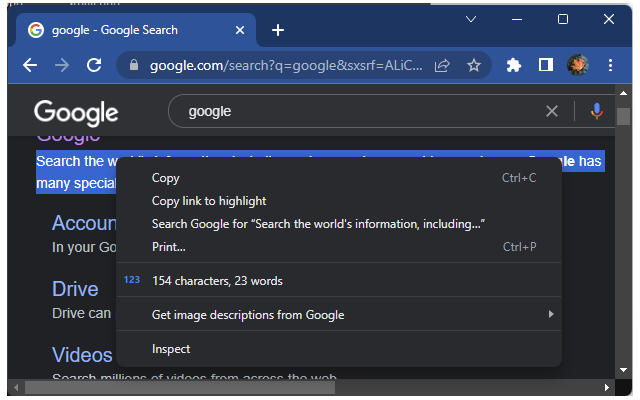640x400 pixels.
Task: Maximize the Chrome window
Action: [563, 19]
